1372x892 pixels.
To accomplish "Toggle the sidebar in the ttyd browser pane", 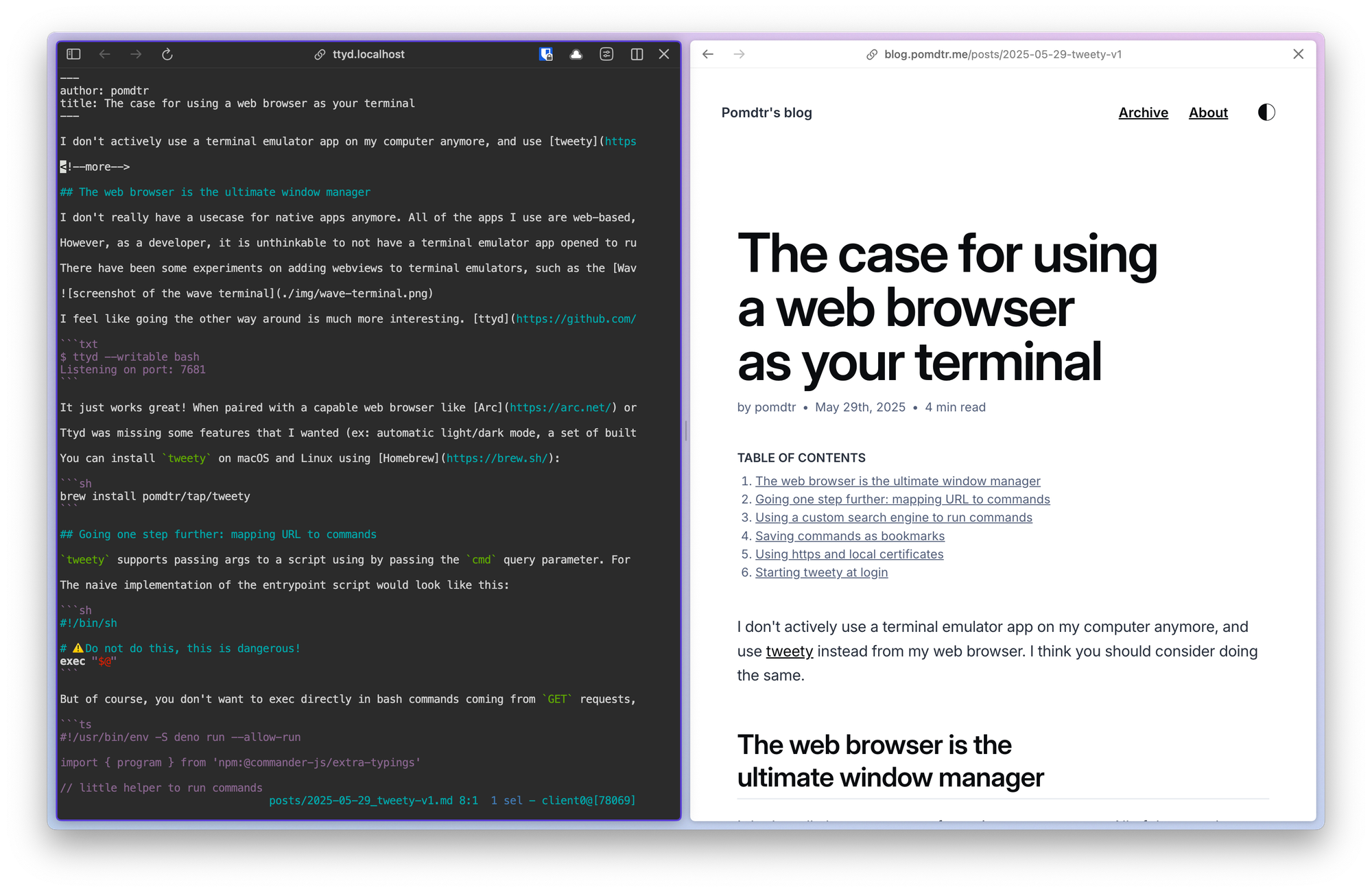I will coord(73,54).
